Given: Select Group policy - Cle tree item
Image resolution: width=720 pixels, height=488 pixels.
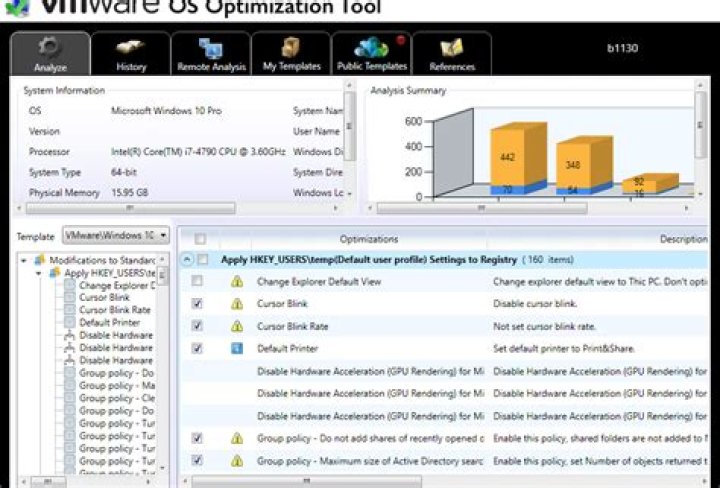Looking at the screenshot, I should pyautogui.click(x=117, y=398).
